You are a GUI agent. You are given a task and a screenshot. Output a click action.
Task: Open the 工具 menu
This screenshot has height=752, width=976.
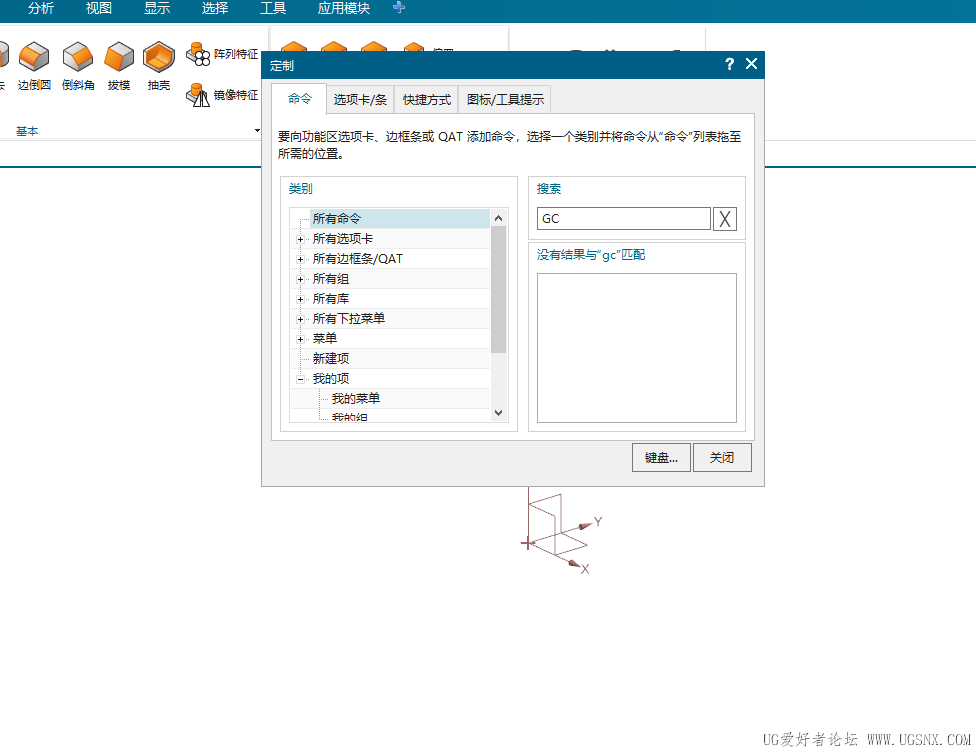tap(272, 9)
